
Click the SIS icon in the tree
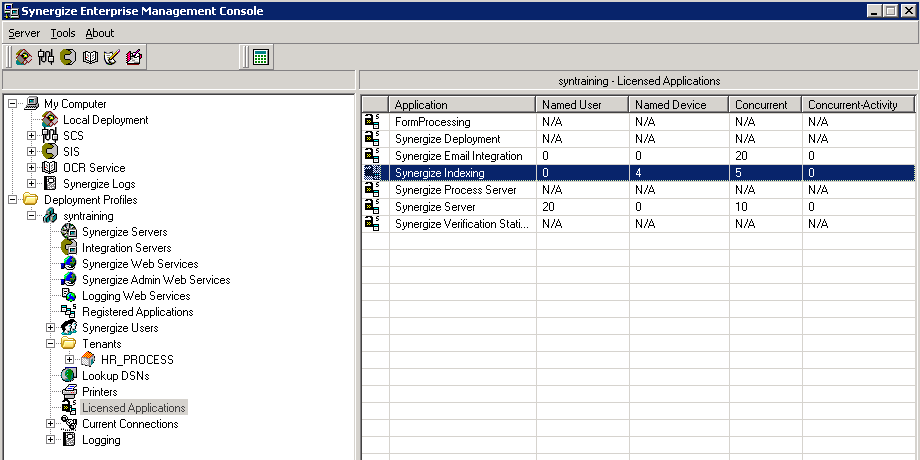click(50, 151)
